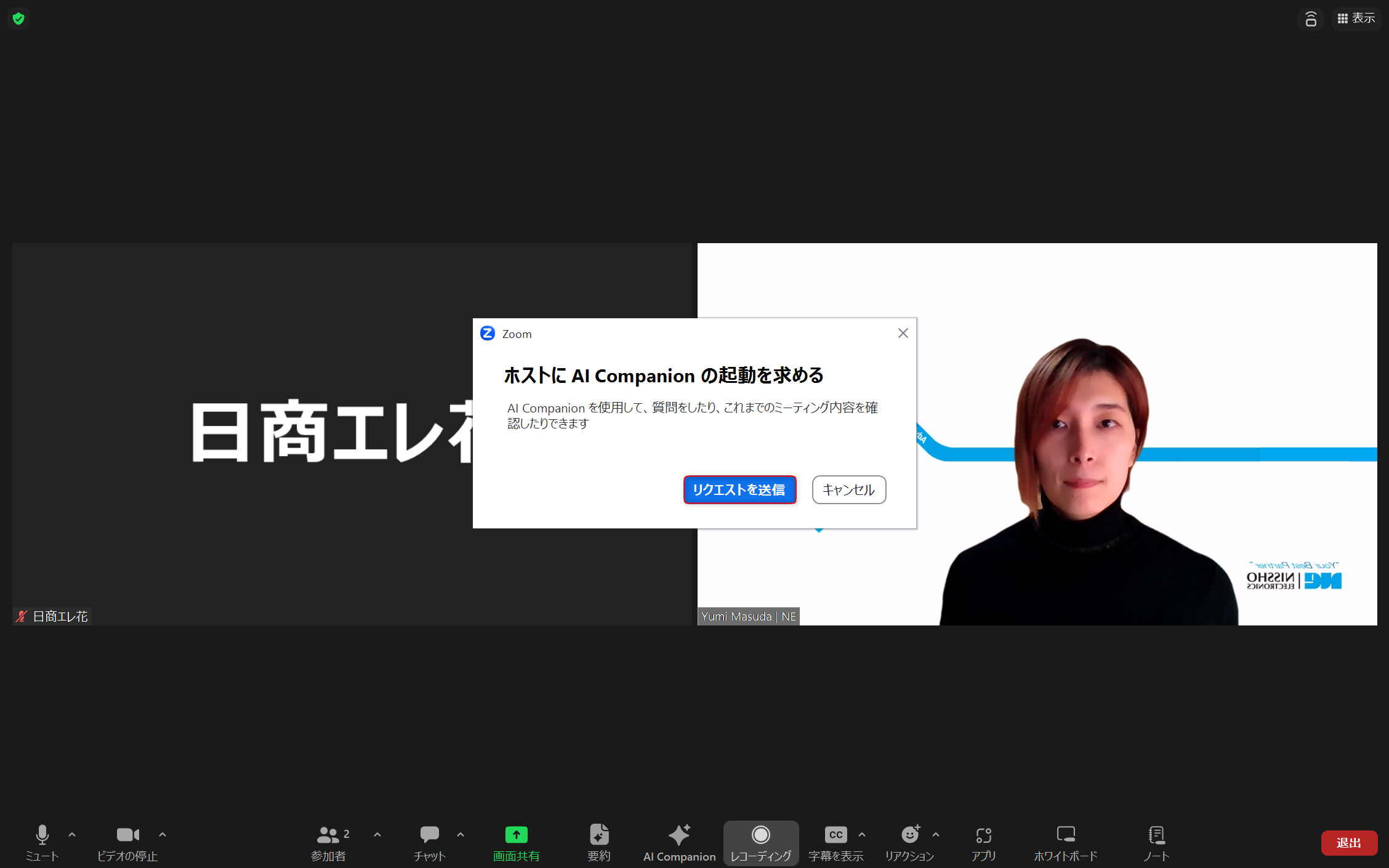Expand chat options arrow next to チャット

[x=461, y=835]
